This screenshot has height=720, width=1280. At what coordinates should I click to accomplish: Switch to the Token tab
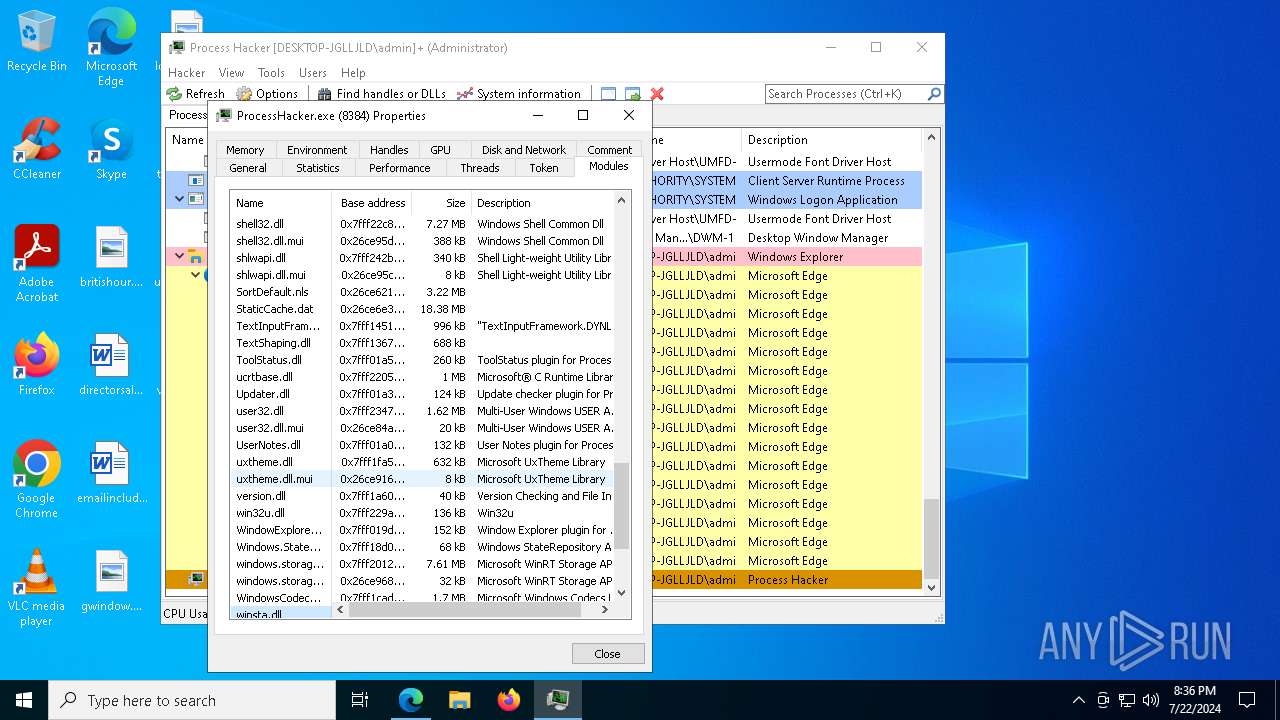point(544,168)
